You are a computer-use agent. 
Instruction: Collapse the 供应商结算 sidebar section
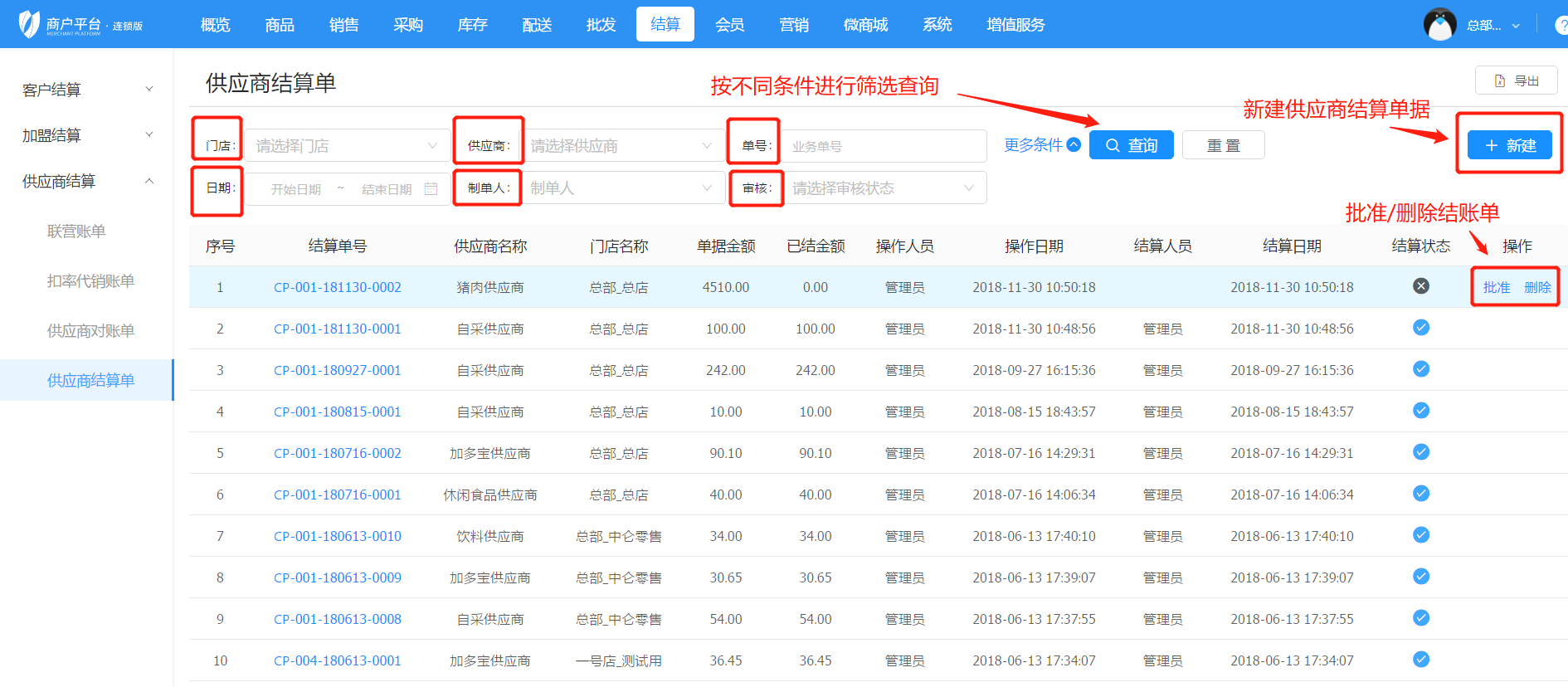[86, 181]
